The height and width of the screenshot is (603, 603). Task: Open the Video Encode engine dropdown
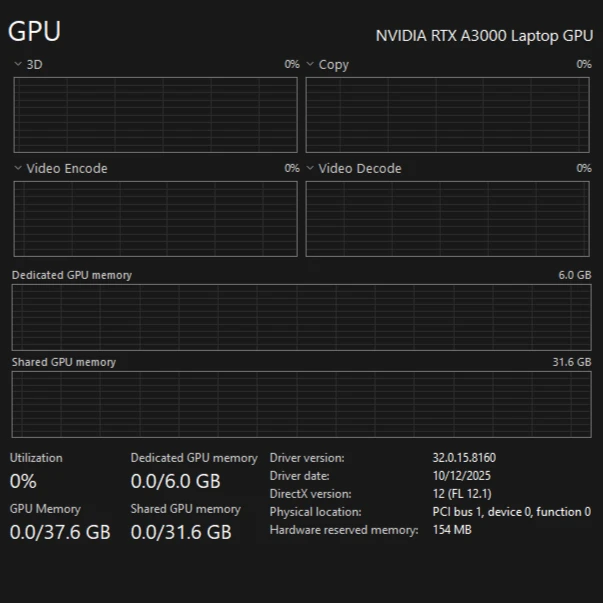tap(18, 168)
